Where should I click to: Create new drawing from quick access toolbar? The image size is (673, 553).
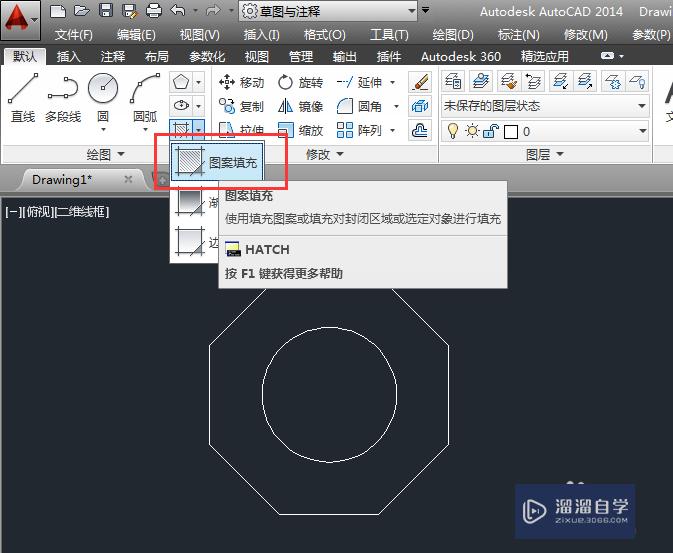58,11
